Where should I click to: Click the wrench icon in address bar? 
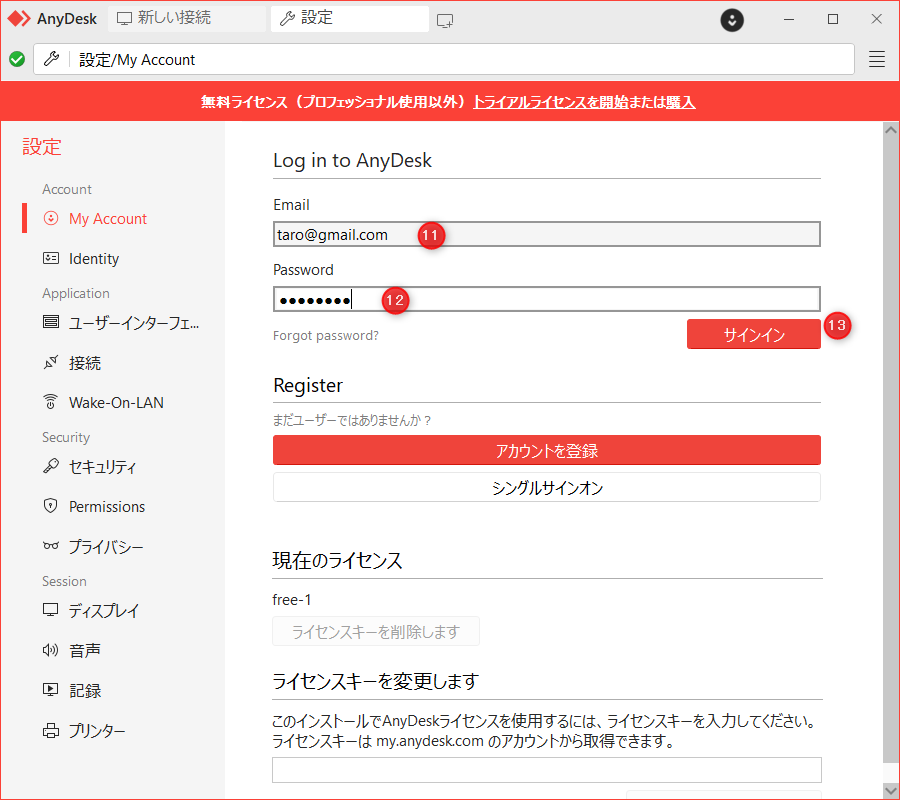[x=52, y=59]
